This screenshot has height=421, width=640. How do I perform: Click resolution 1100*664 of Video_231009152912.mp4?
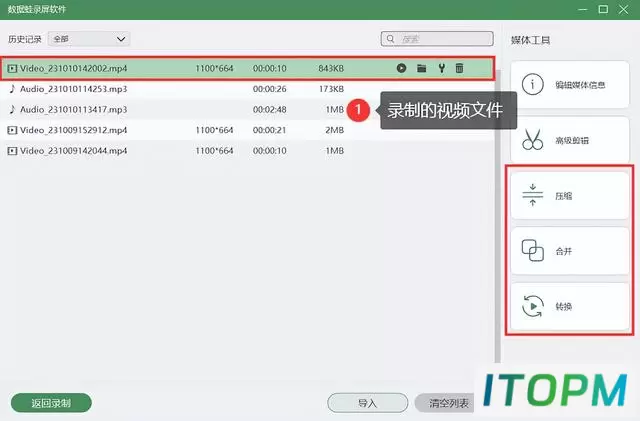point(214,130)
